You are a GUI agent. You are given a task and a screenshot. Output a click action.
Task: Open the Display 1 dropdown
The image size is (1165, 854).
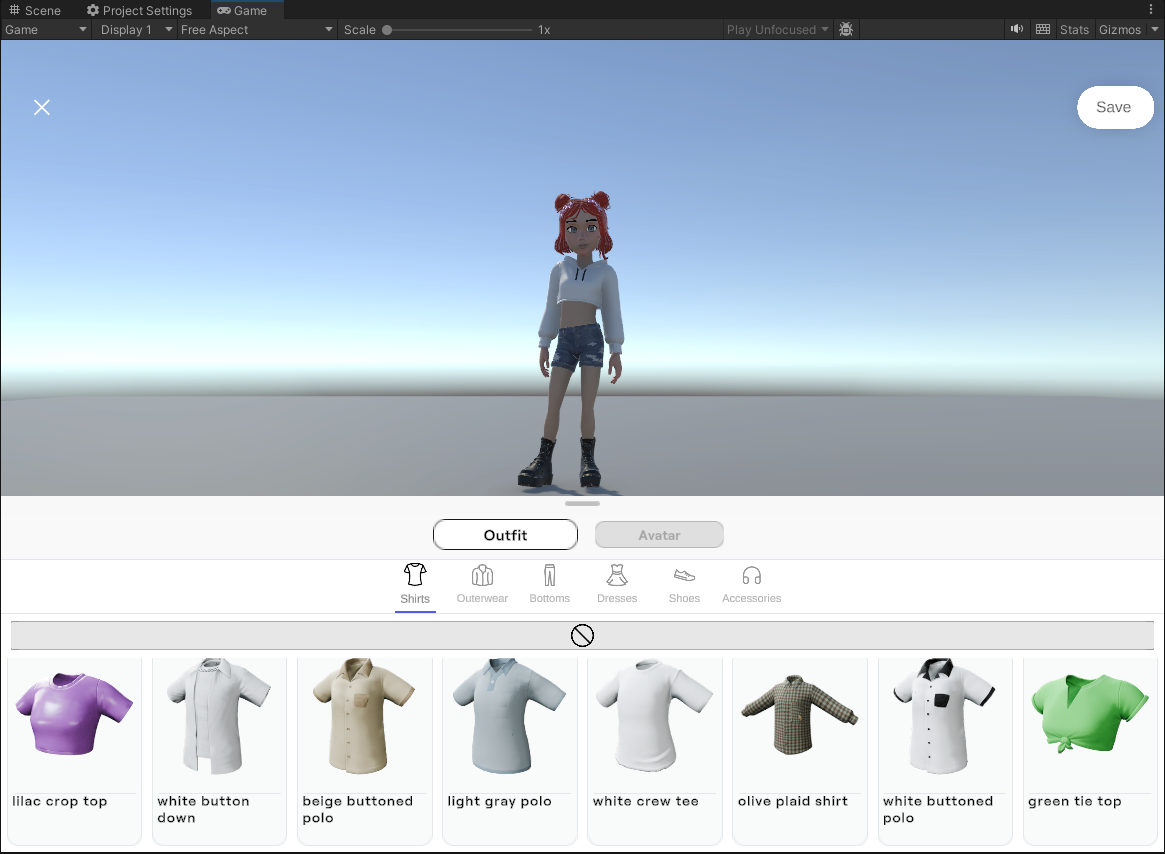(x=135, y=29)
